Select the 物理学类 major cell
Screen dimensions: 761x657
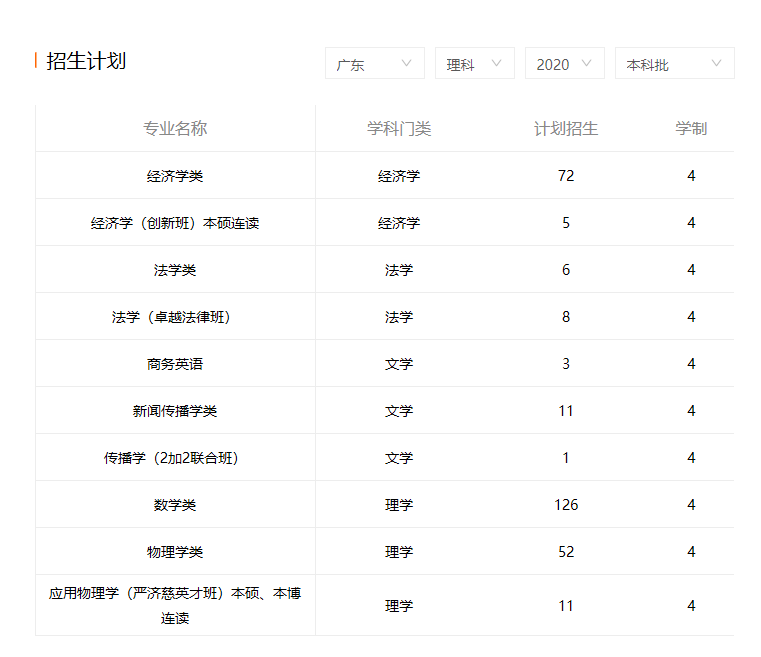click(x=175, y=552)
